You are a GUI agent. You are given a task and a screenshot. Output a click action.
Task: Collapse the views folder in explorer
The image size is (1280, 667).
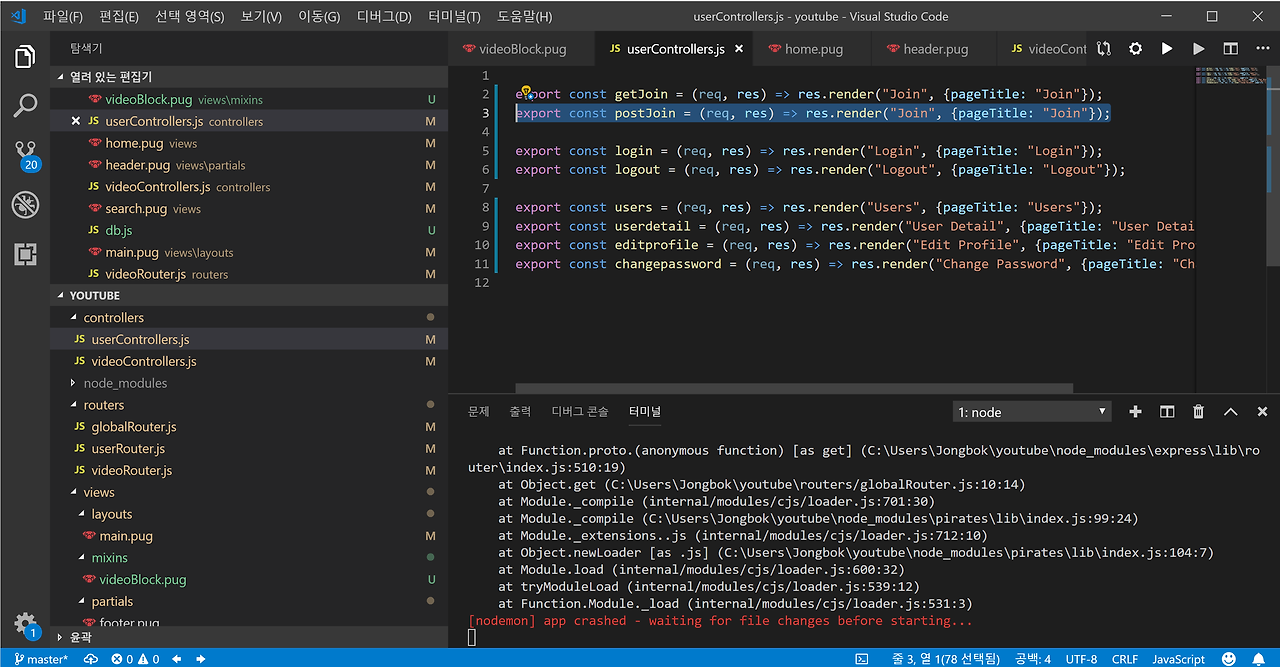pos(98,492)
